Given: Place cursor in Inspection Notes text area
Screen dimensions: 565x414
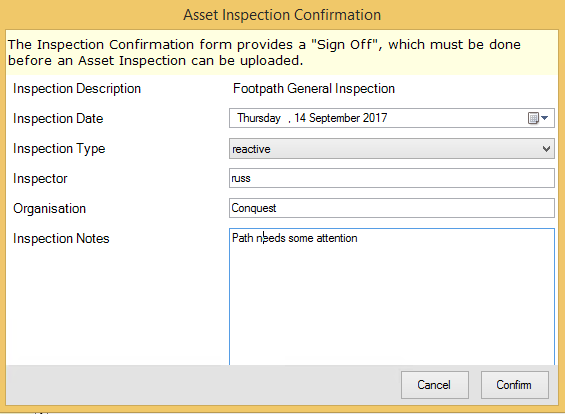Looking at the screenshot, I should click(392, 297).
